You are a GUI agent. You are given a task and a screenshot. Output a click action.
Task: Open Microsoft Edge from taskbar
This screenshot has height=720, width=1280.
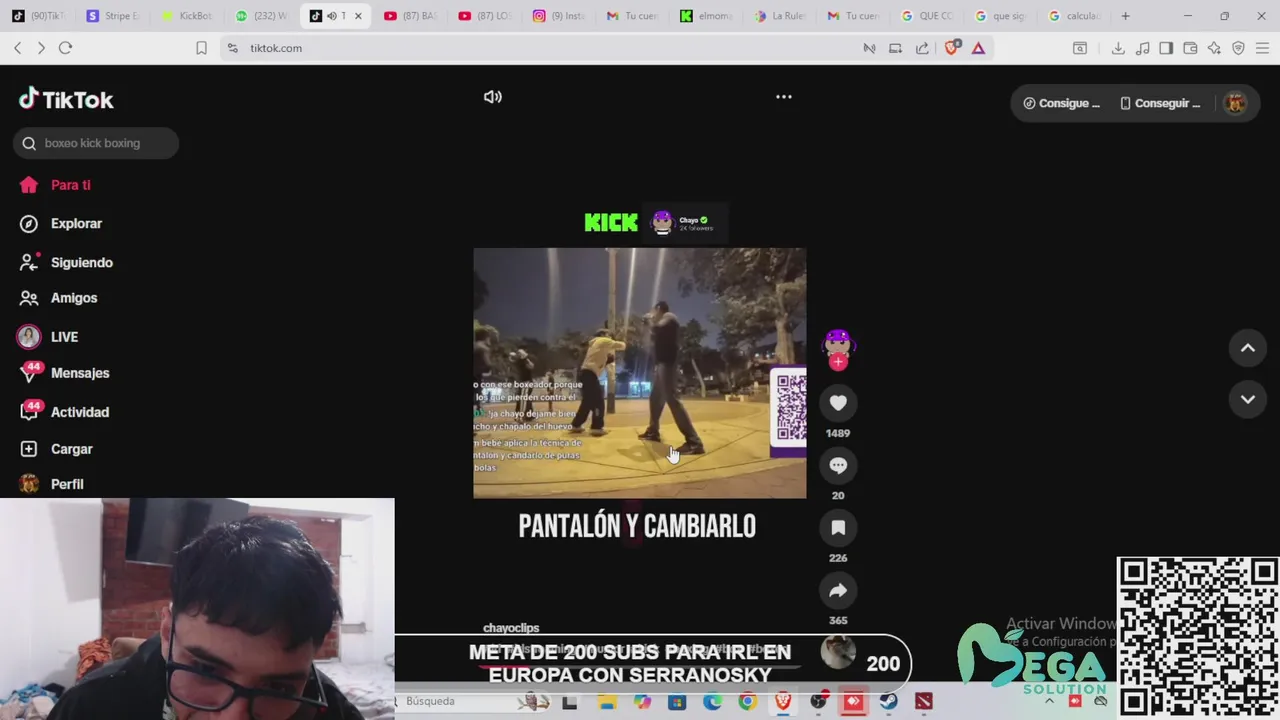(712, 702)
